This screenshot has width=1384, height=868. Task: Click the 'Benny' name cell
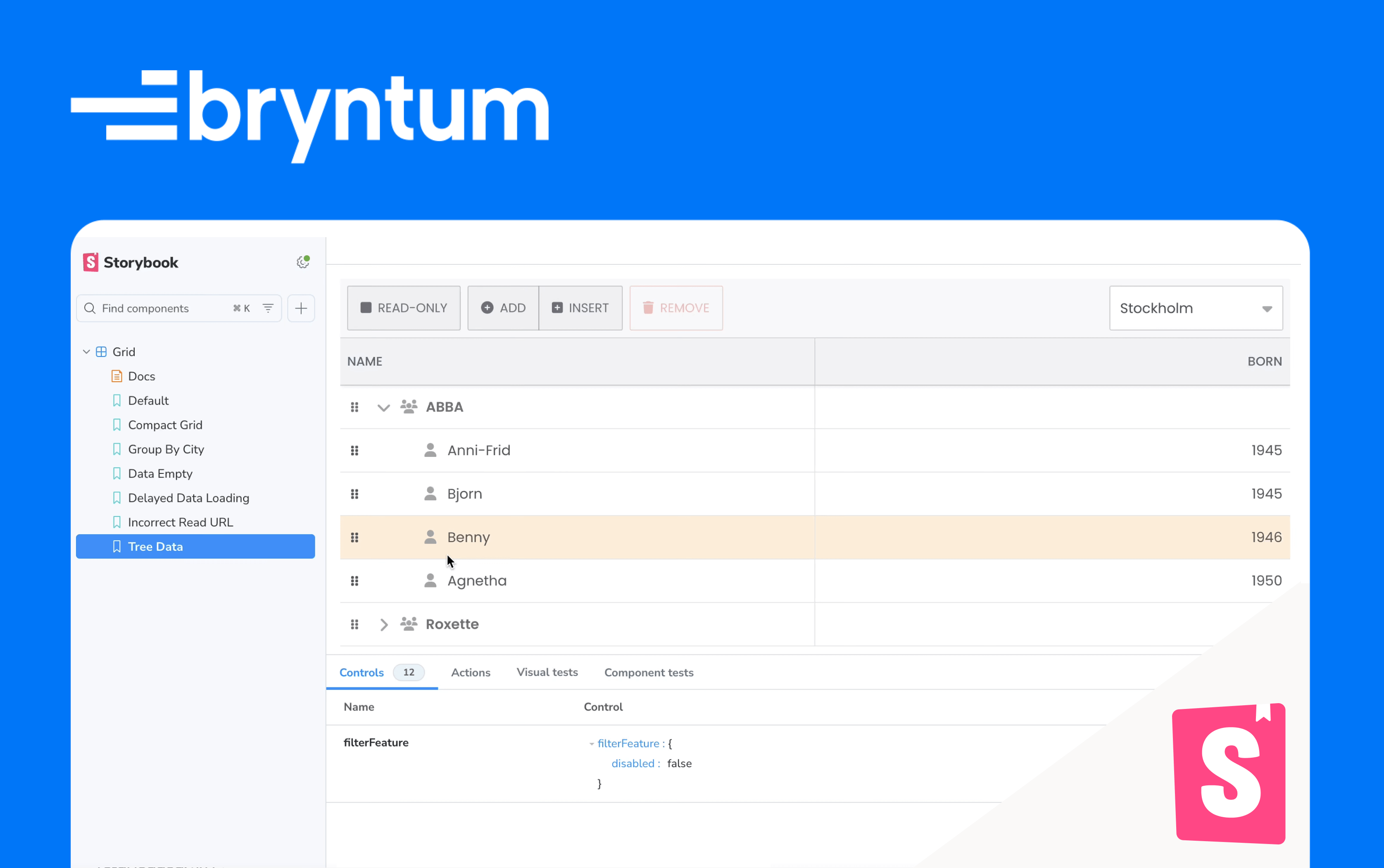click(x=578, y=537)
